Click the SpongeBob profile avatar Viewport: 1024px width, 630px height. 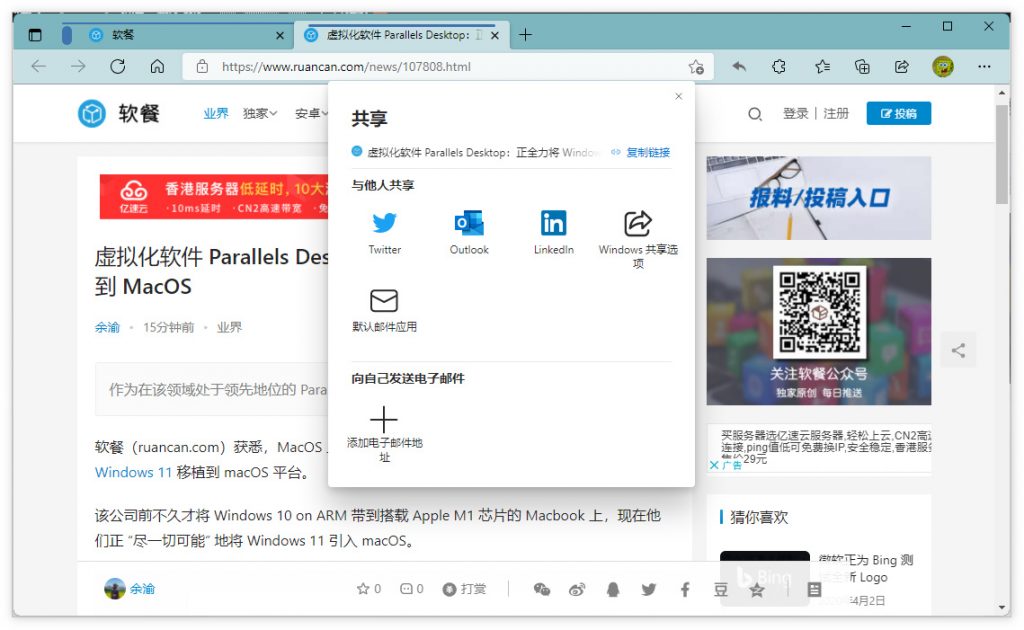point(943,66)
